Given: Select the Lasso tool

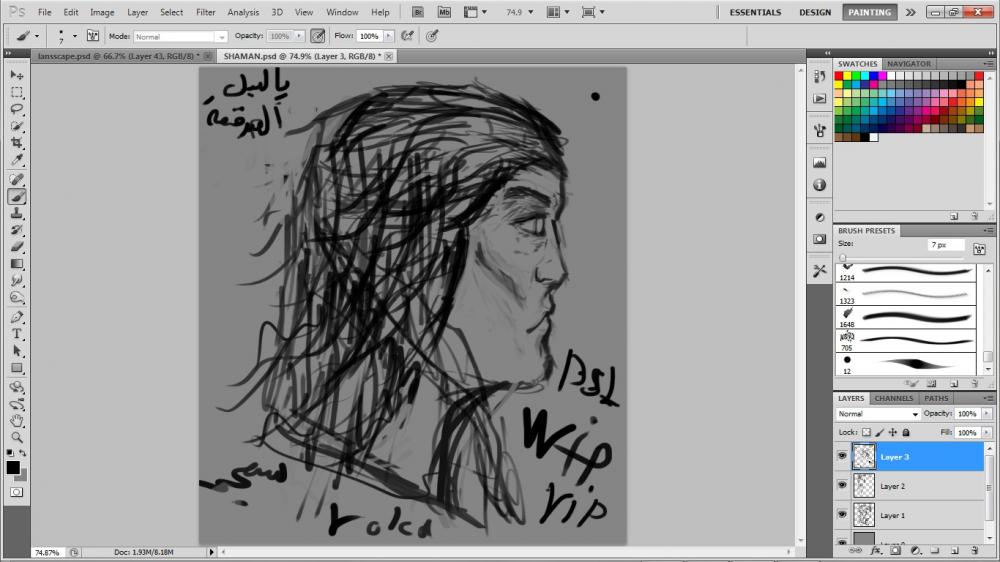Looking at the screenshot, I should tap(17, 109).
